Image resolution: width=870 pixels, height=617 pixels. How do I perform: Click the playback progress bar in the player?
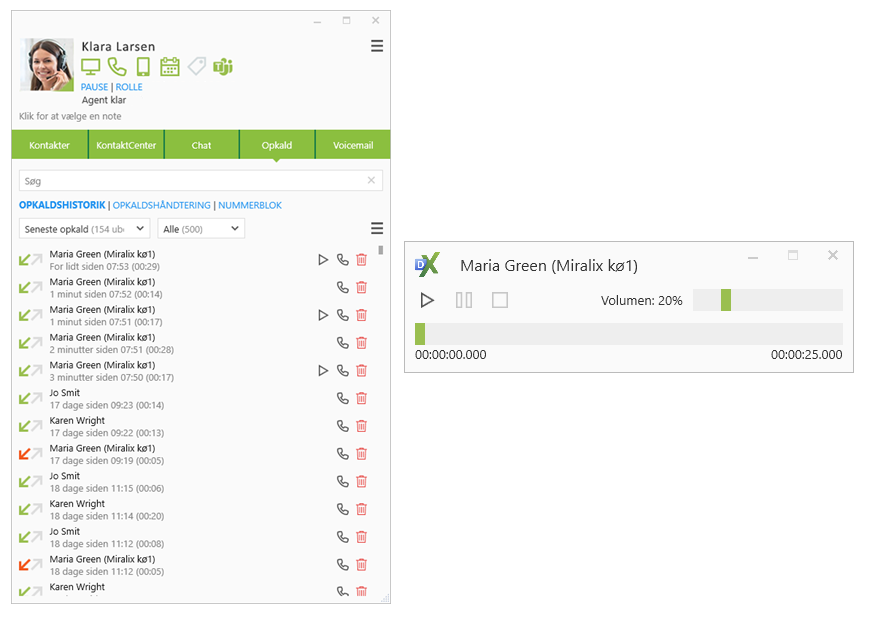pos(629,334)
